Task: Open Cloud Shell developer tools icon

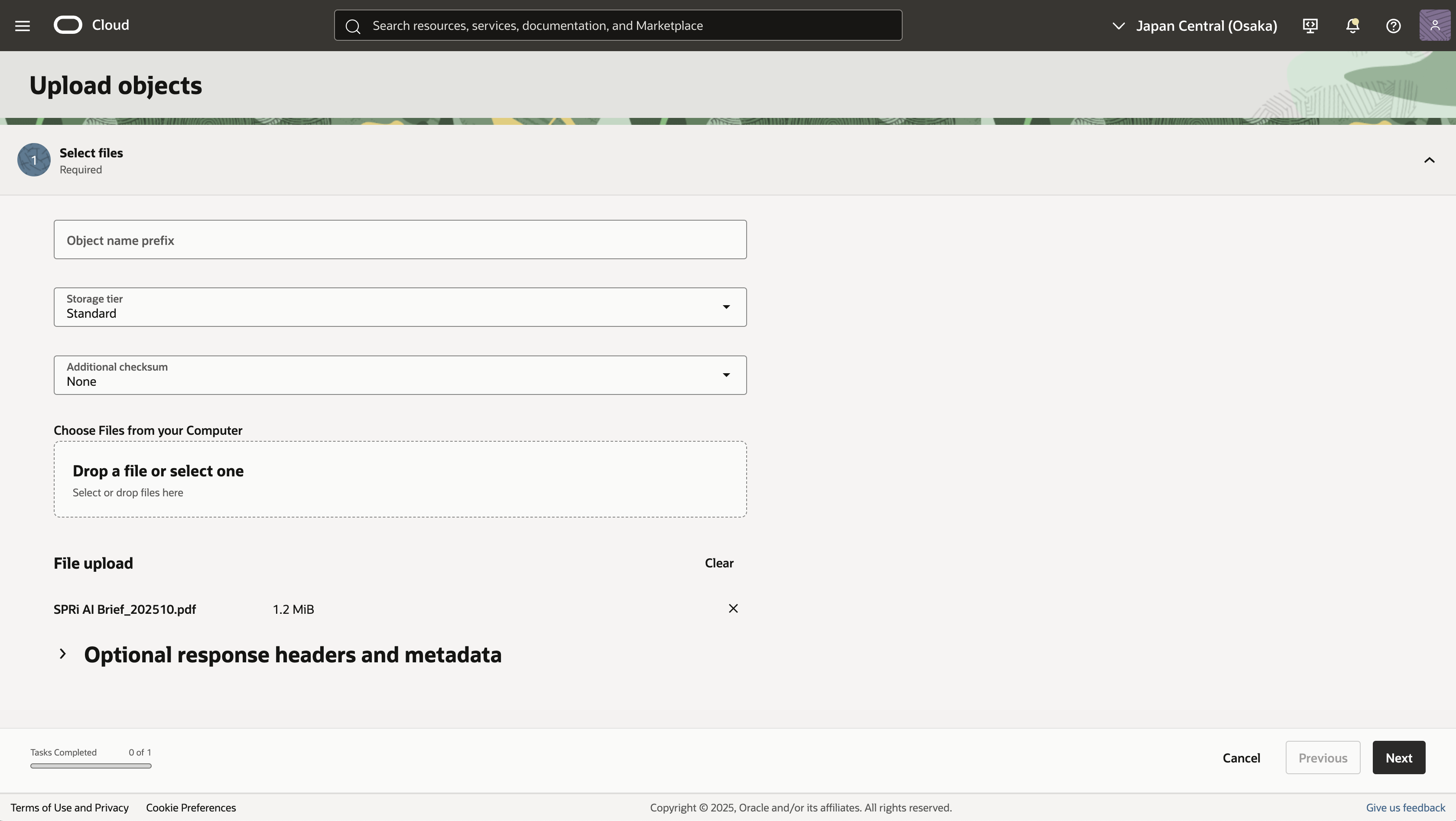Action: pos(1310,26)
